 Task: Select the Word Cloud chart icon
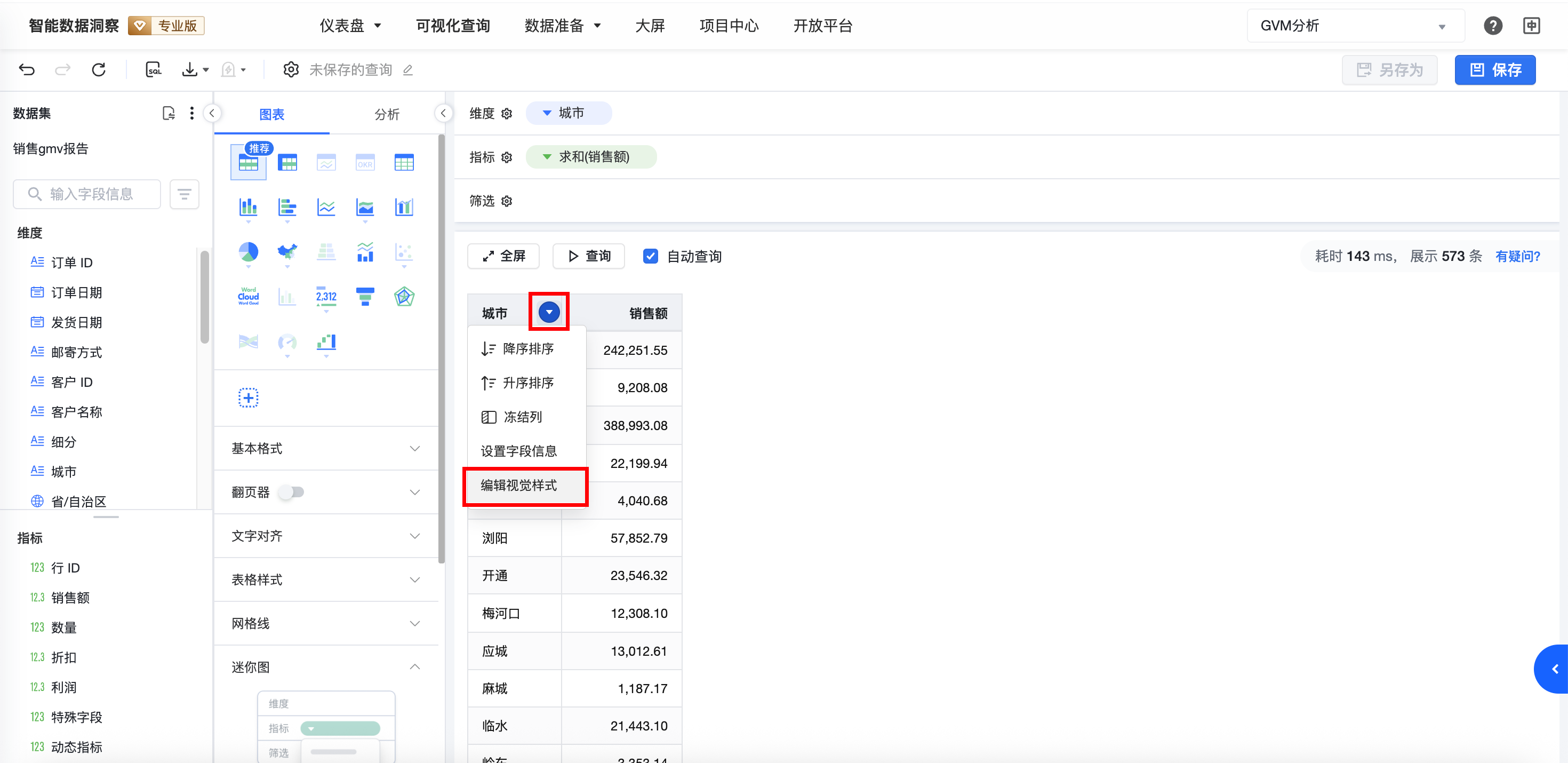pyautogui.click(x=249, y=297)
